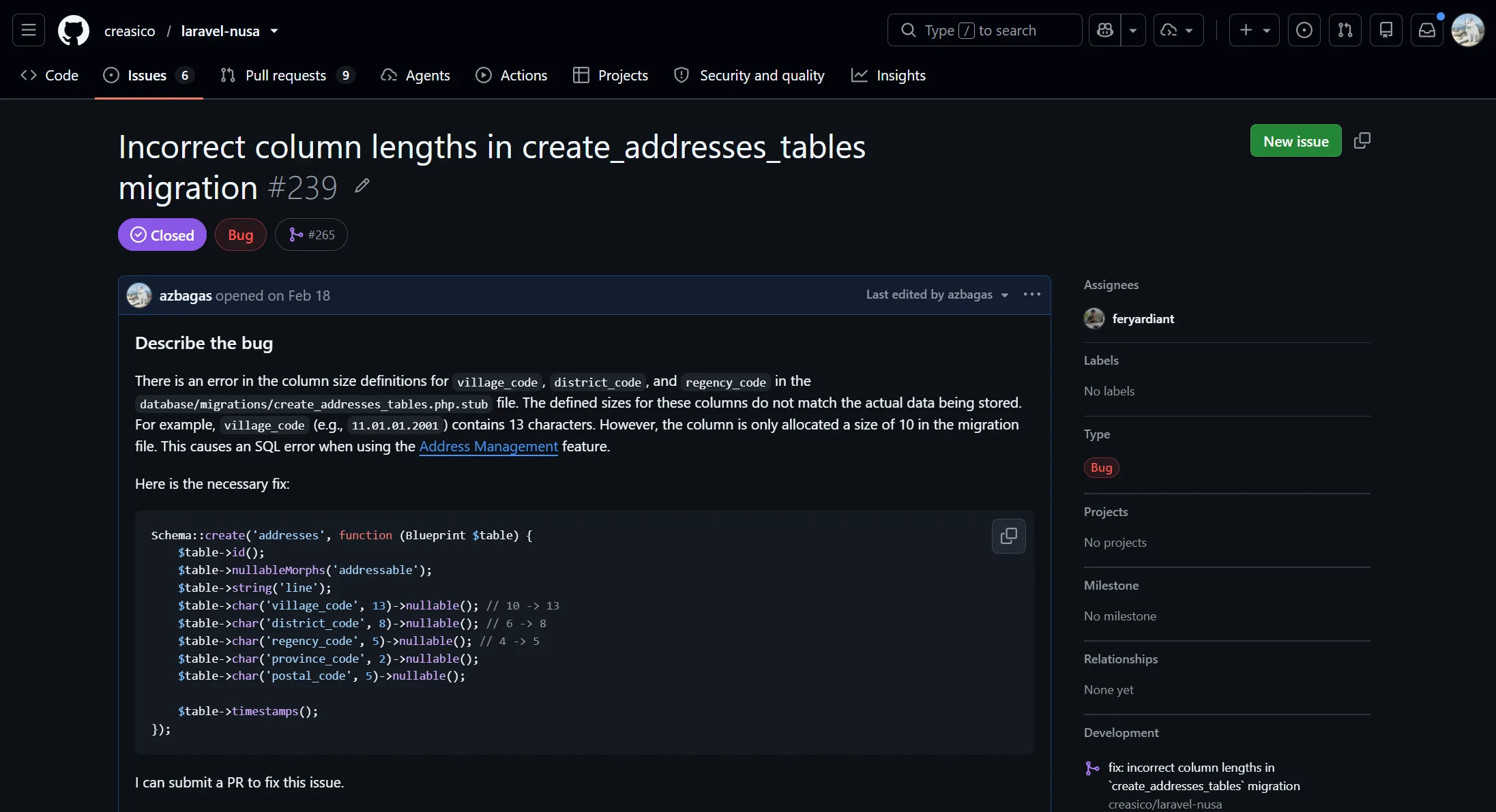Open linked pull request #265 badge

pos(312,235)
